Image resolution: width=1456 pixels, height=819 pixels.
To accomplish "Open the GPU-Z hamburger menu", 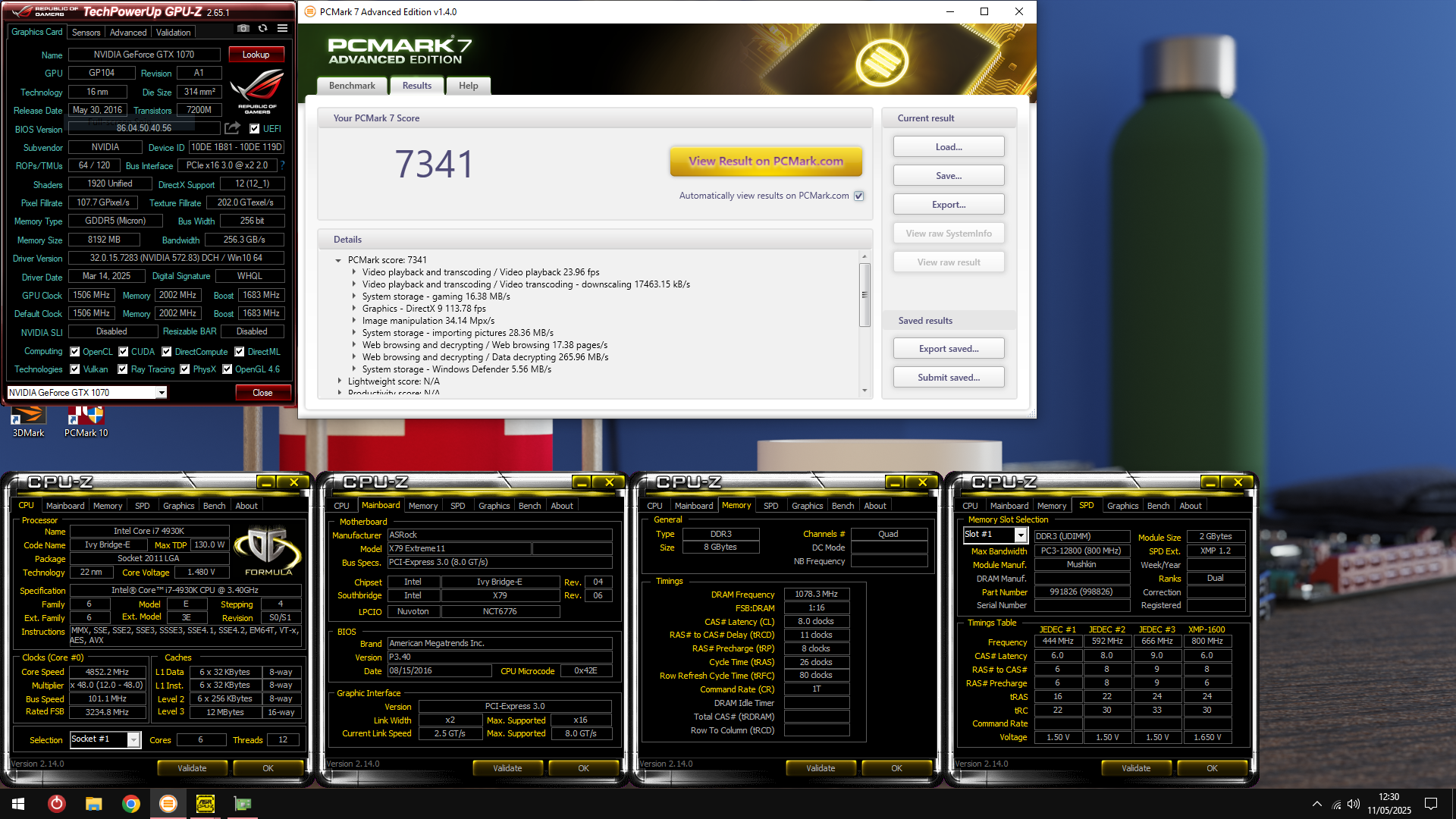I will 282,29.
